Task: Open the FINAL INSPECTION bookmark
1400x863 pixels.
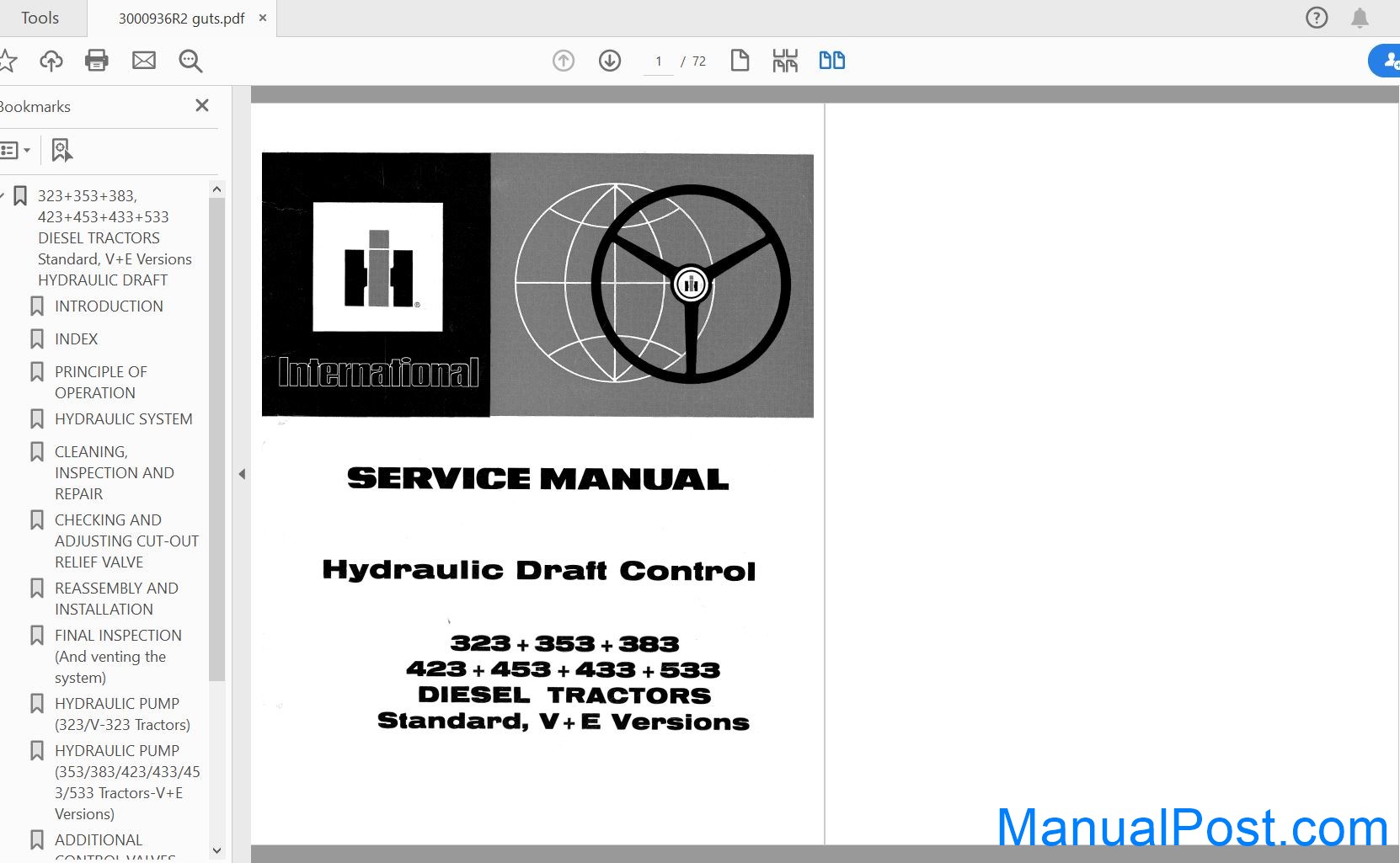Action: (118, 657)
